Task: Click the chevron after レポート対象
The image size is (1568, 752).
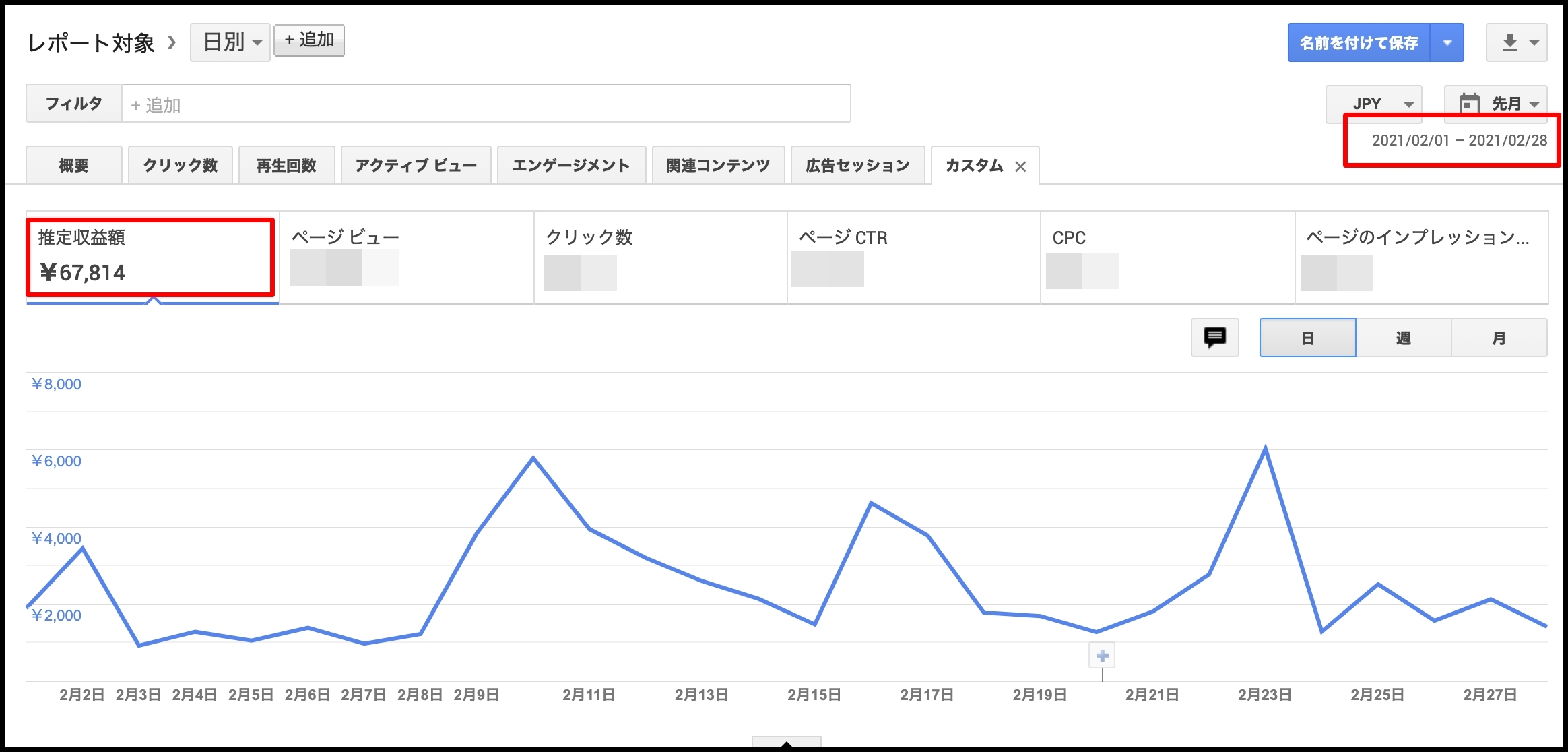Action: click(172, 42)
